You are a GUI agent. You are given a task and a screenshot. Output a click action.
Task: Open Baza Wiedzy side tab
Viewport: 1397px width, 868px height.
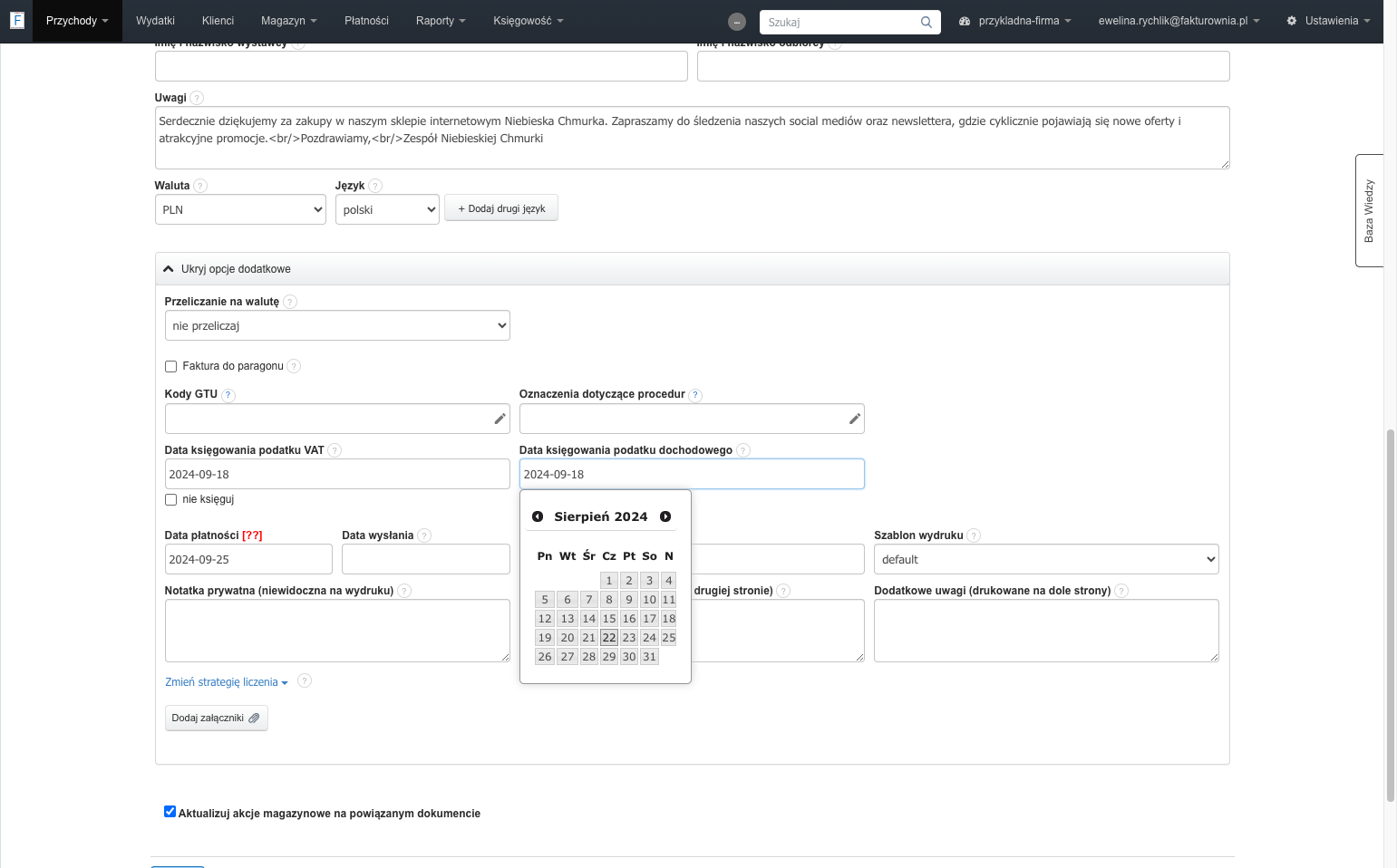(1369, 210)
